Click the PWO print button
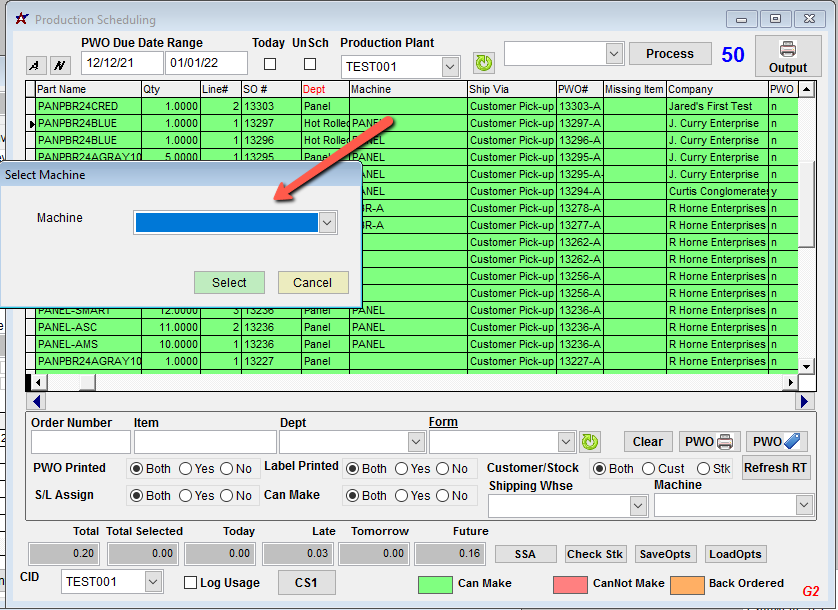This screenshot has height=610, width=838. point(709,441)
